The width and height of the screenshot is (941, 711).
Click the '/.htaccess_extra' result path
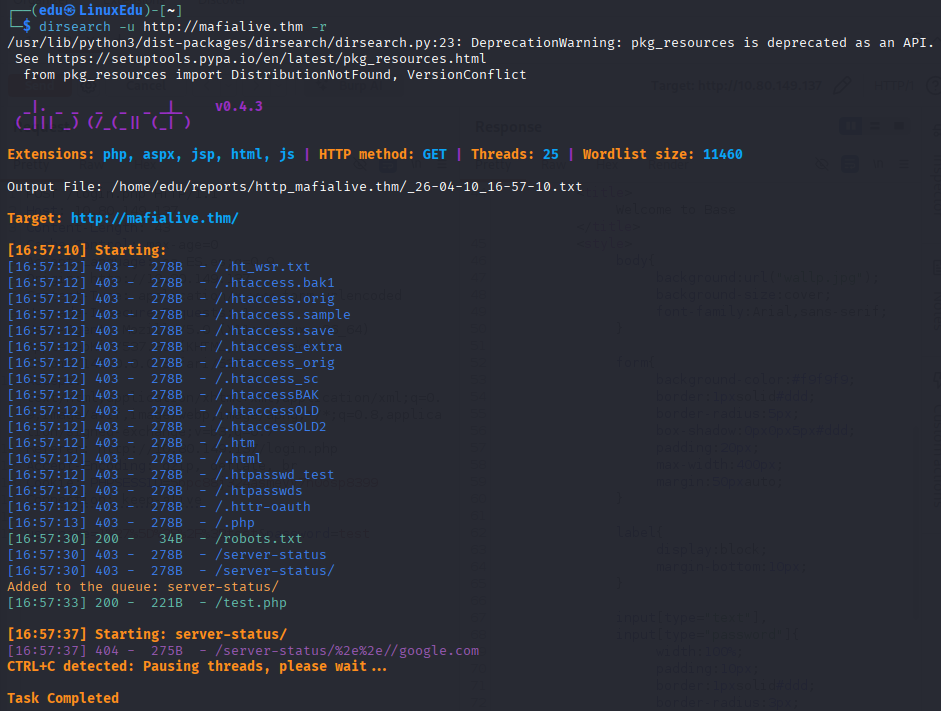(x=278, y=347)
